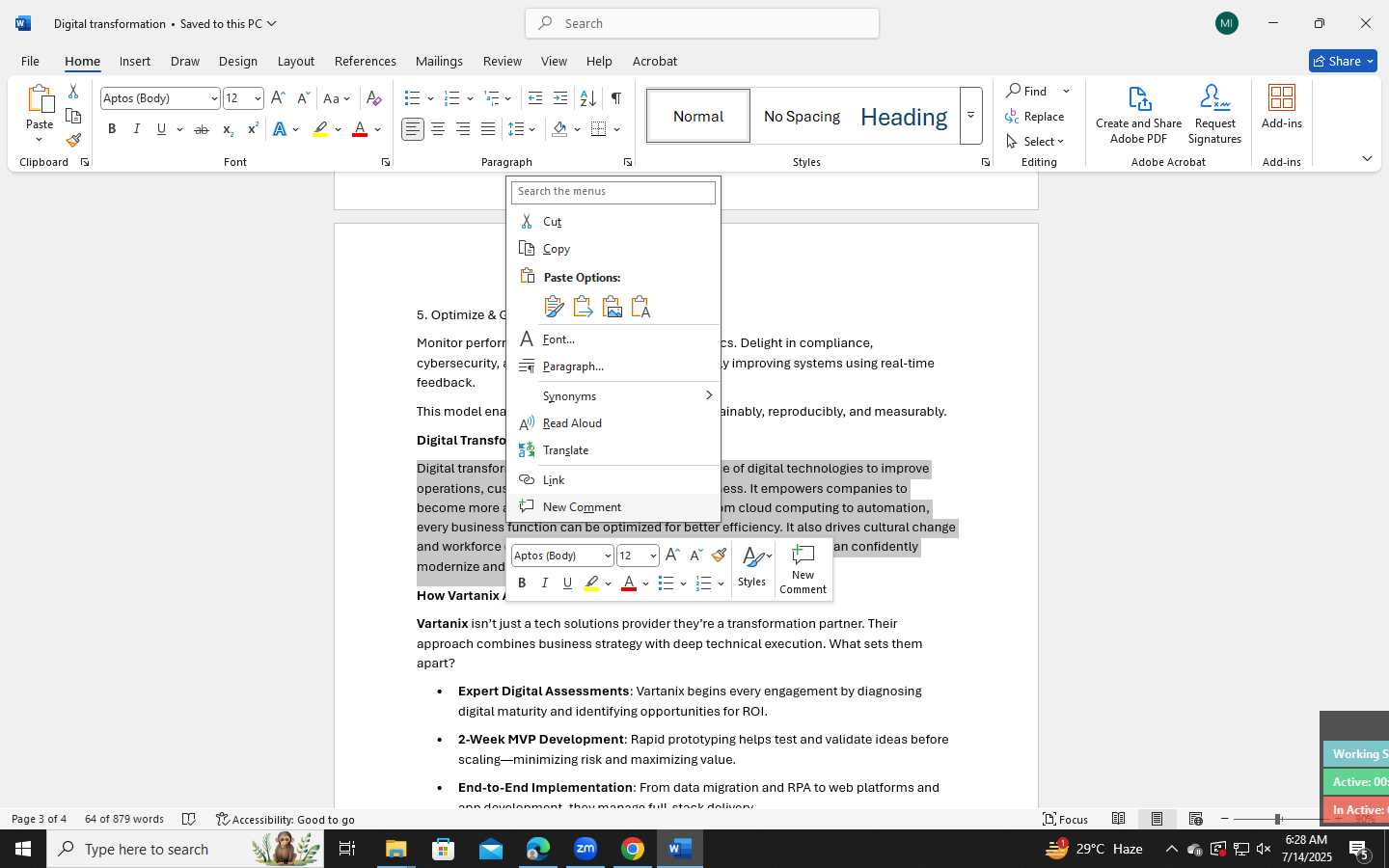This screenshot has width=1389, height=868.
Task: Click New Comment on the mini toolbar
Action: click(803, 570)
